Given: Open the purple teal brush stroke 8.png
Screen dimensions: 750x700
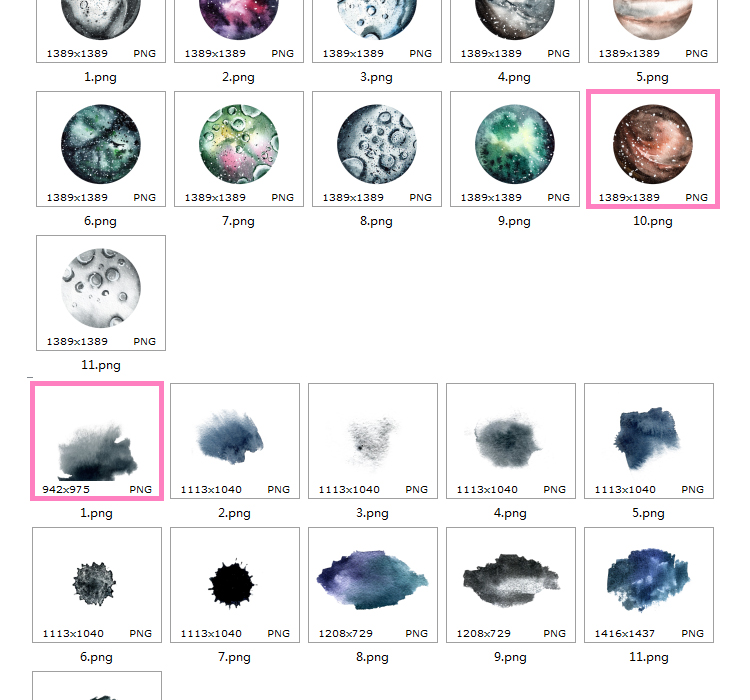Looking at the screenshot, I should click(373, 585).
